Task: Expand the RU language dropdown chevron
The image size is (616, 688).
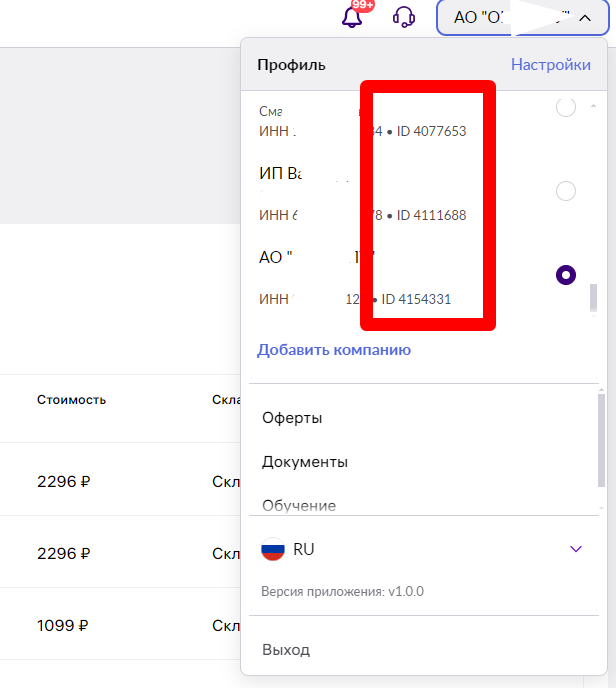Action: click(576, 549)
